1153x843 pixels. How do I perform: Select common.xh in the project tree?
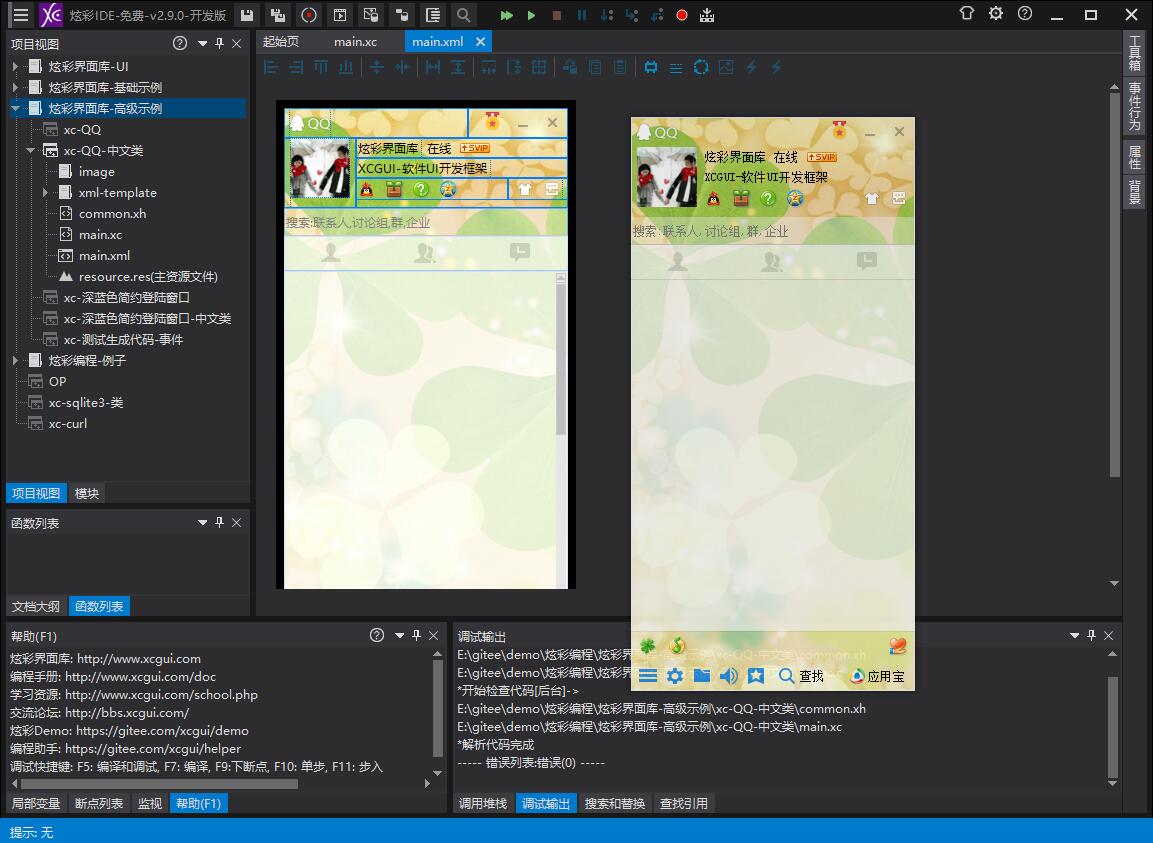pyautogui.click(x=112, y=214)
